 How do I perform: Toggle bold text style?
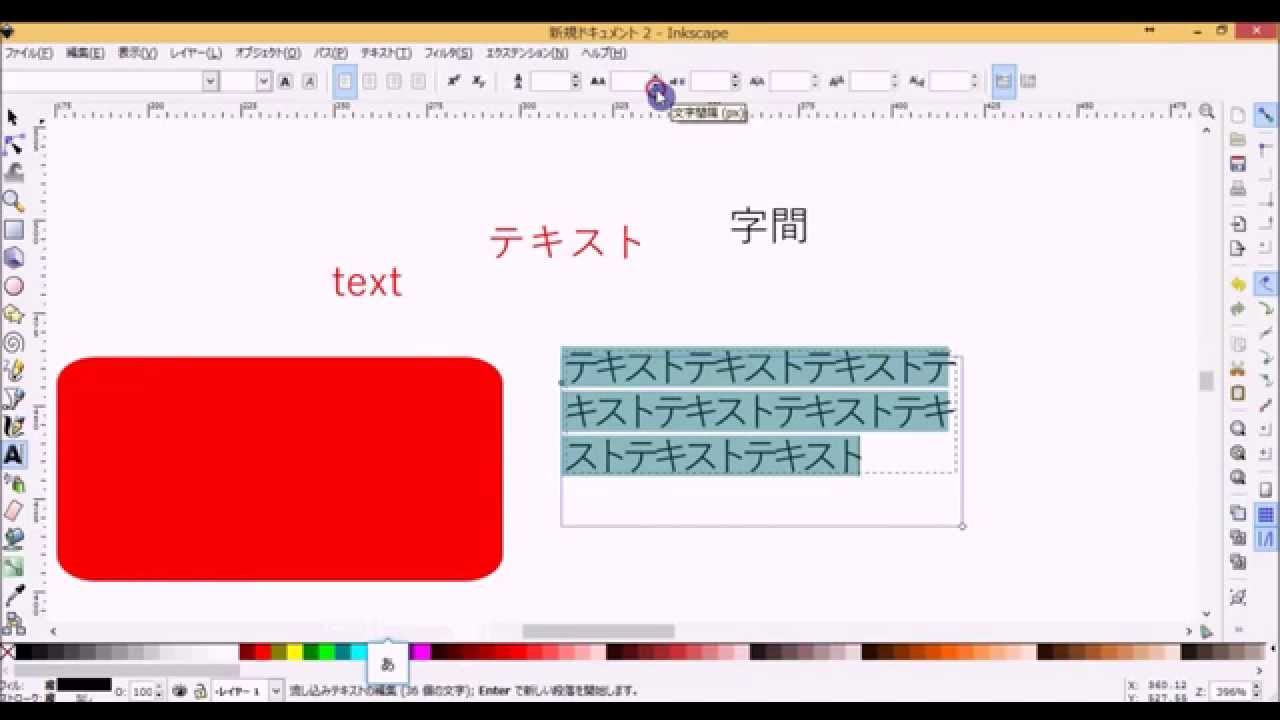click(x=286, y=82)
